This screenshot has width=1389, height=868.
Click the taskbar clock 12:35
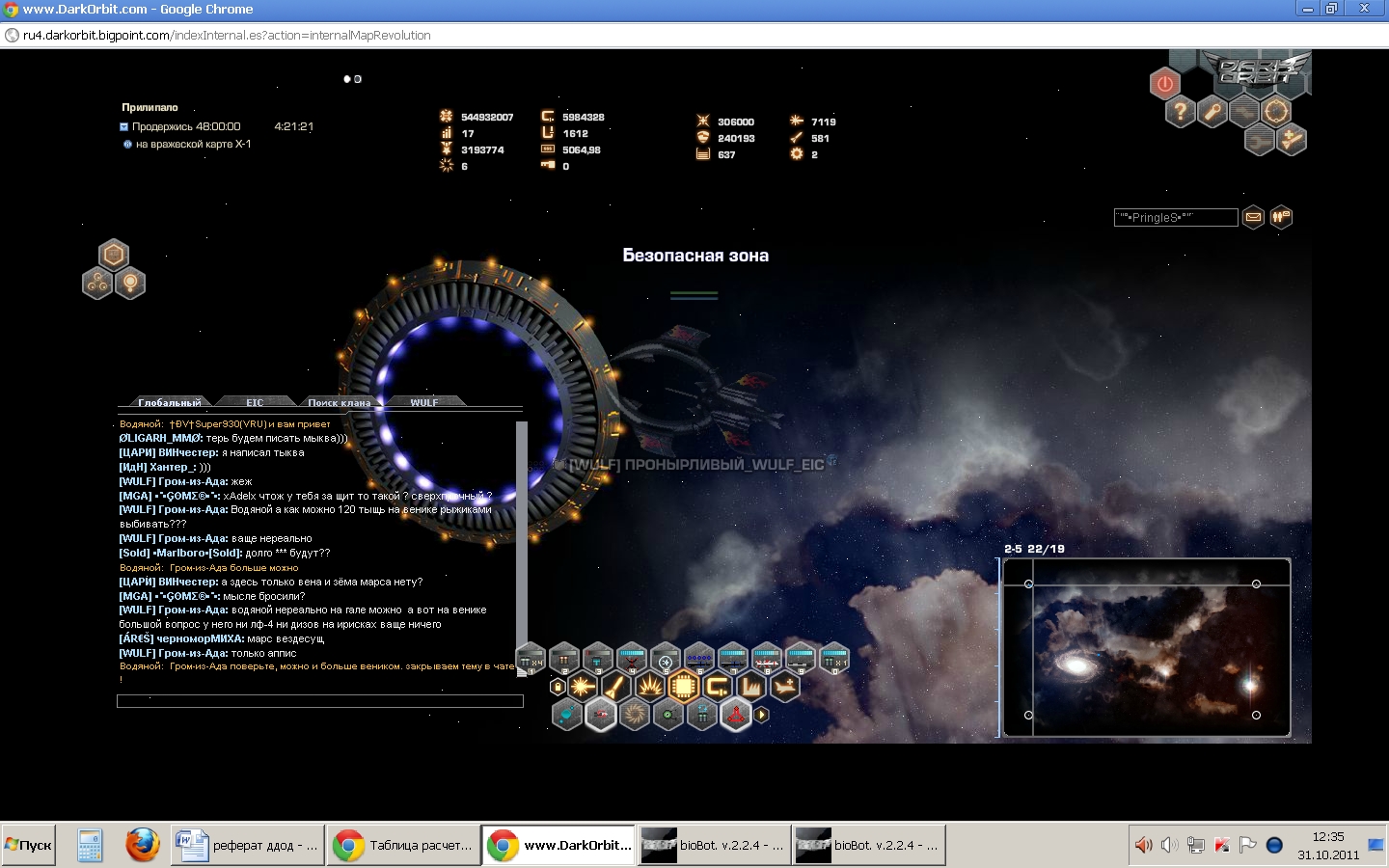(1328, 836)
